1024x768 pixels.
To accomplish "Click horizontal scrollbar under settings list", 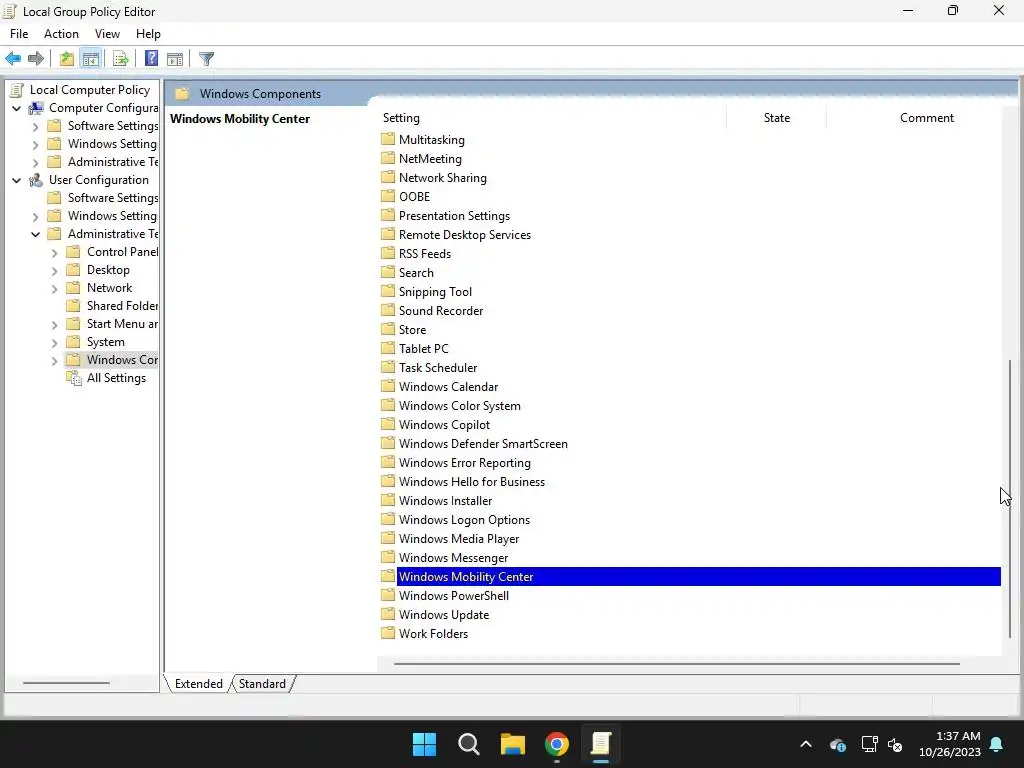I will point(677,664).
